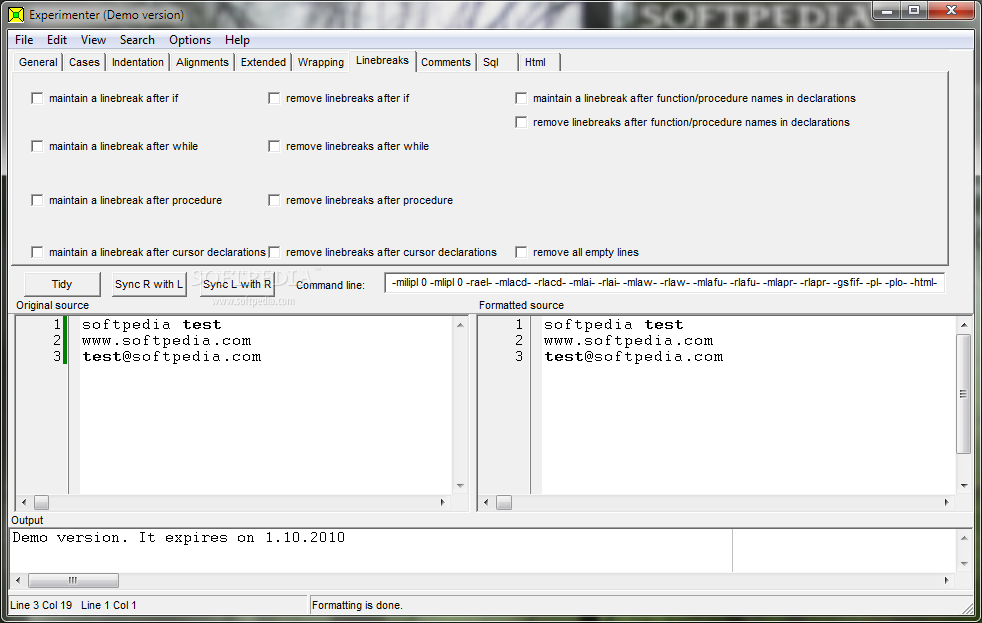Switch to the Comments tab
This screenshot has height=623, width=982.
(x=445, y=62)
